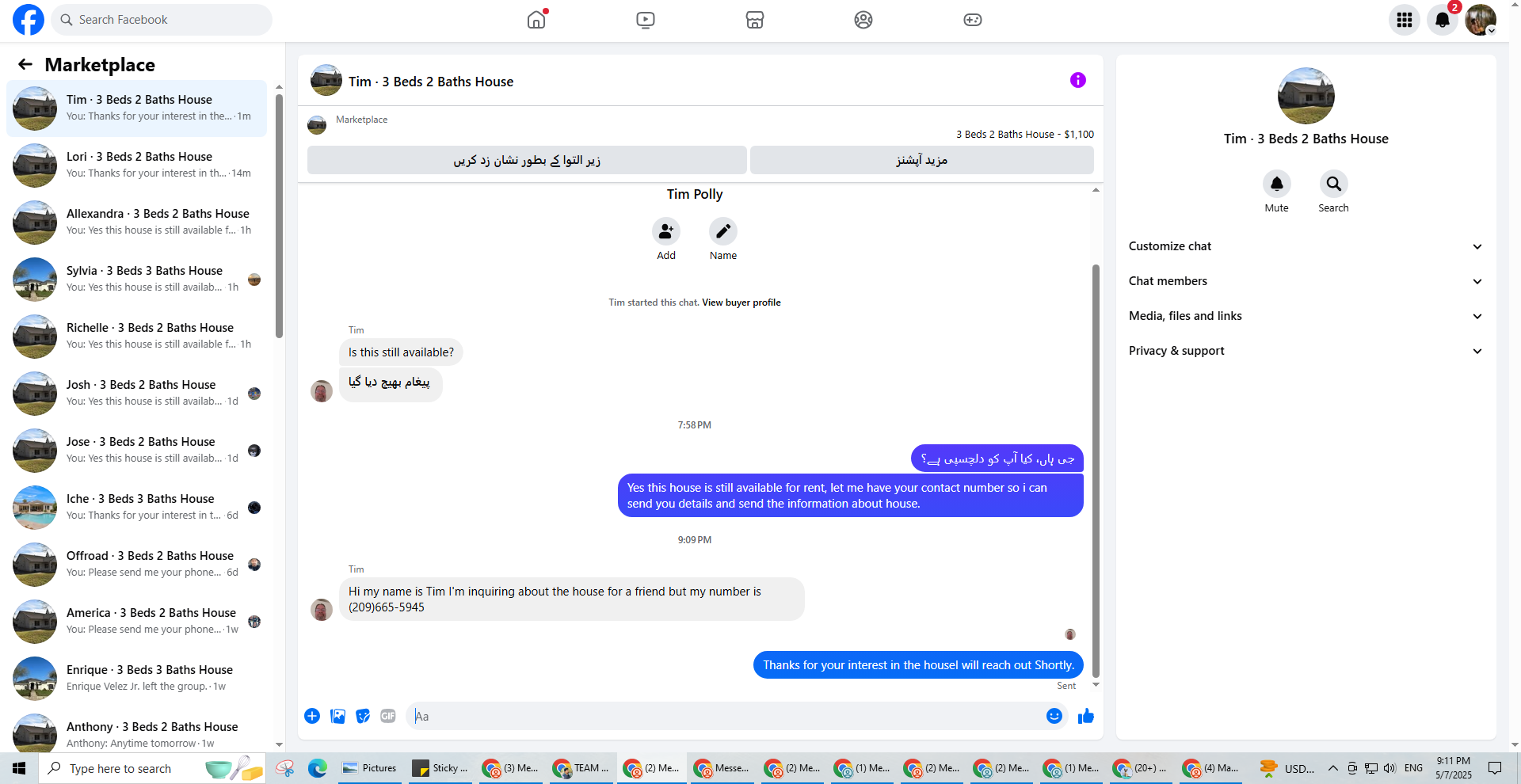Go back with Marketplace arrow
The height and width of the screenshot is (784, 1521).
25,64
